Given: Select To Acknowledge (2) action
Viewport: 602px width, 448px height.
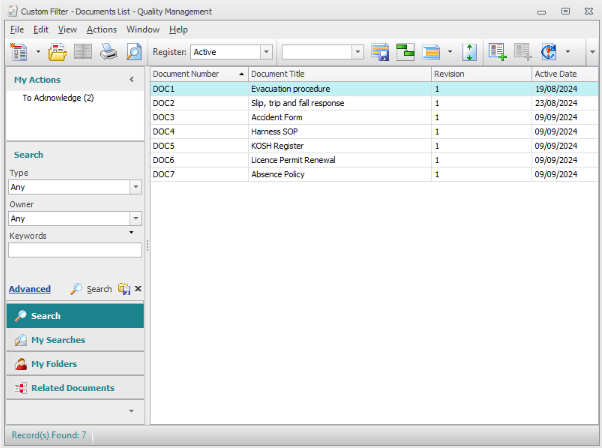Looking at the screenshot, I should pyautogui.click(x=58, y=98).
